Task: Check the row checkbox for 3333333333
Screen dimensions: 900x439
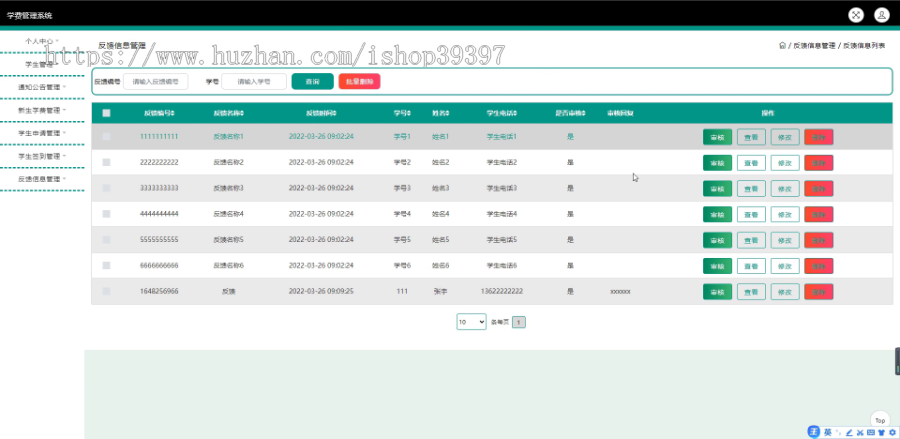Action: click(106, 188)
